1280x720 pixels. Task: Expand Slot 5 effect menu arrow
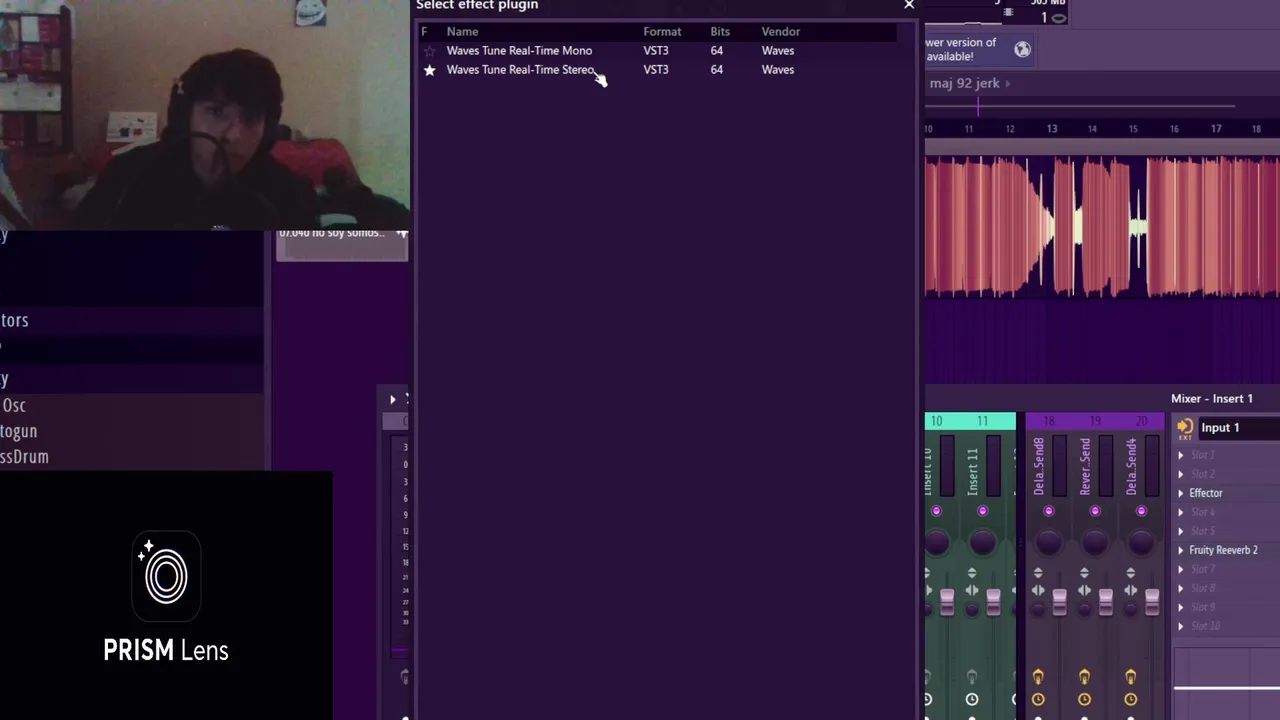point(1180,532)
